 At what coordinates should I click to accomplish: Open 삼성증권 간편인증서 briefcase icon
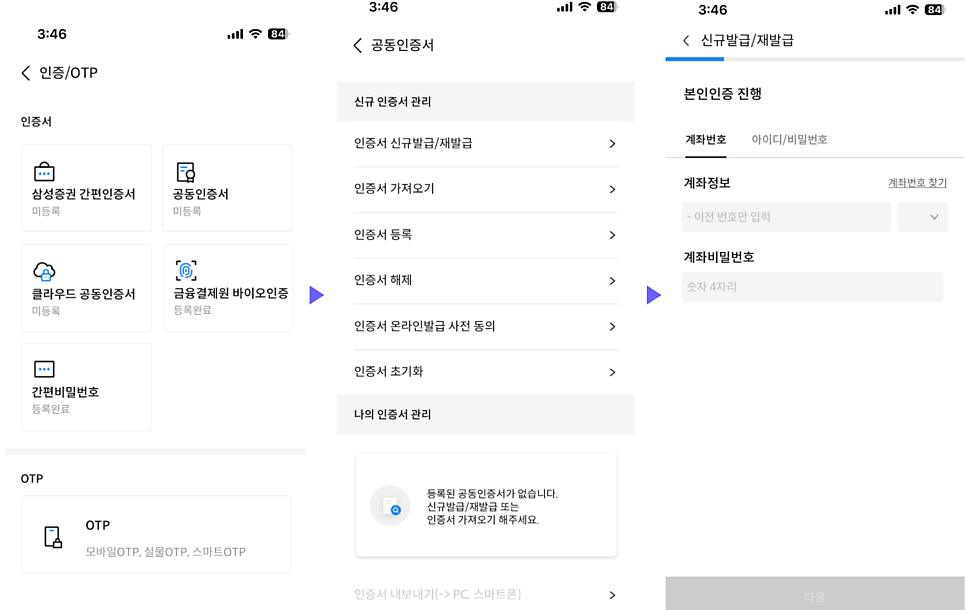click(x=44, y=171)
